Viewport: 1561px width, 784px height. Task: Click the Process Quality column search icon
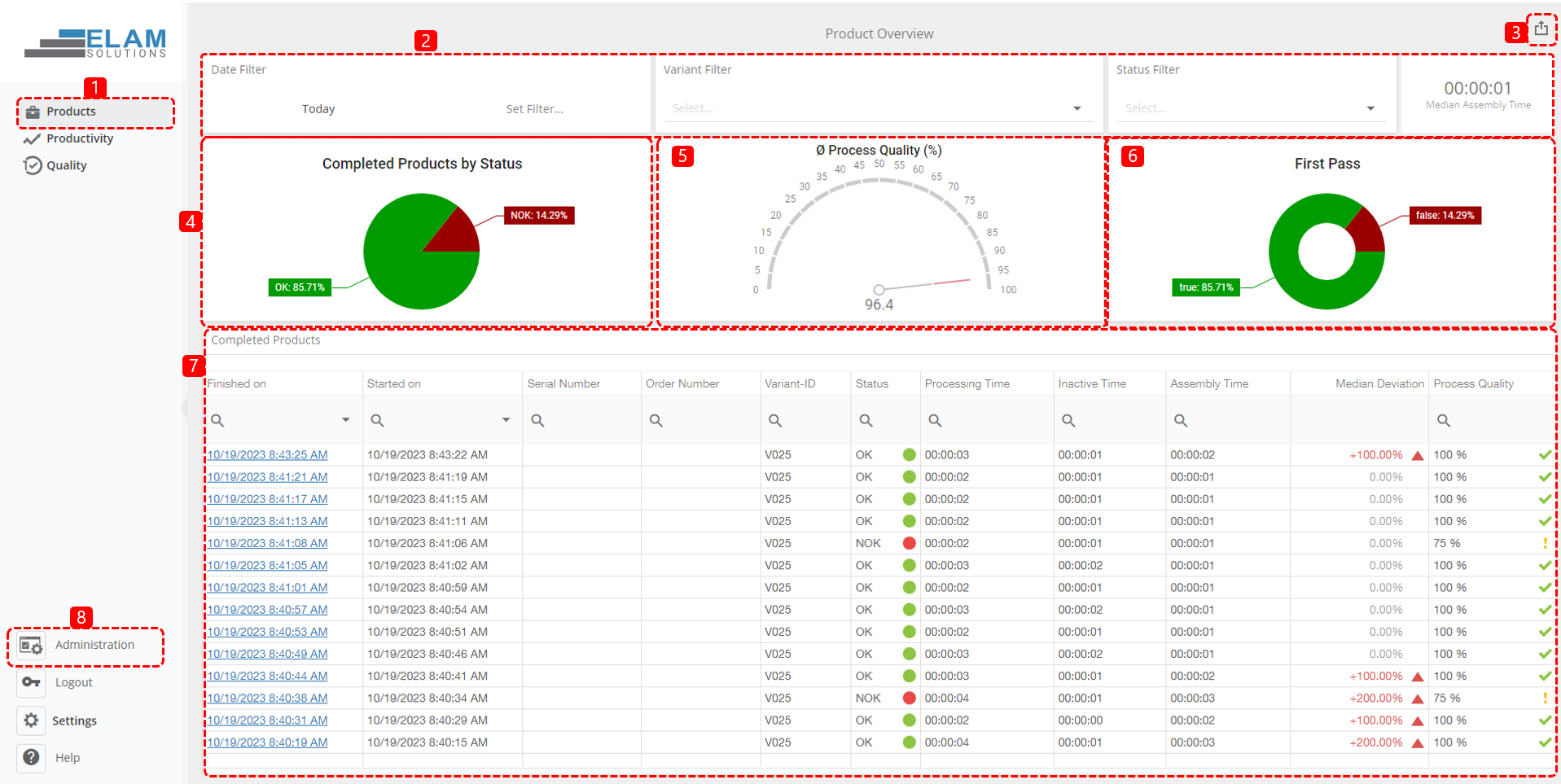[x=1445, y=420]
